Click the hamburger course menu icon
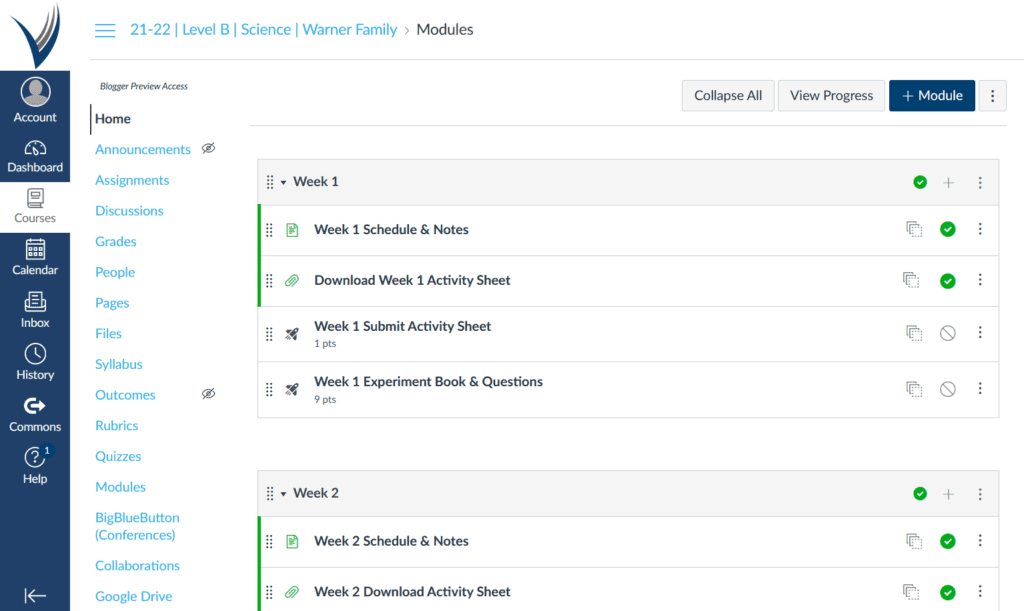 (105, 30)
